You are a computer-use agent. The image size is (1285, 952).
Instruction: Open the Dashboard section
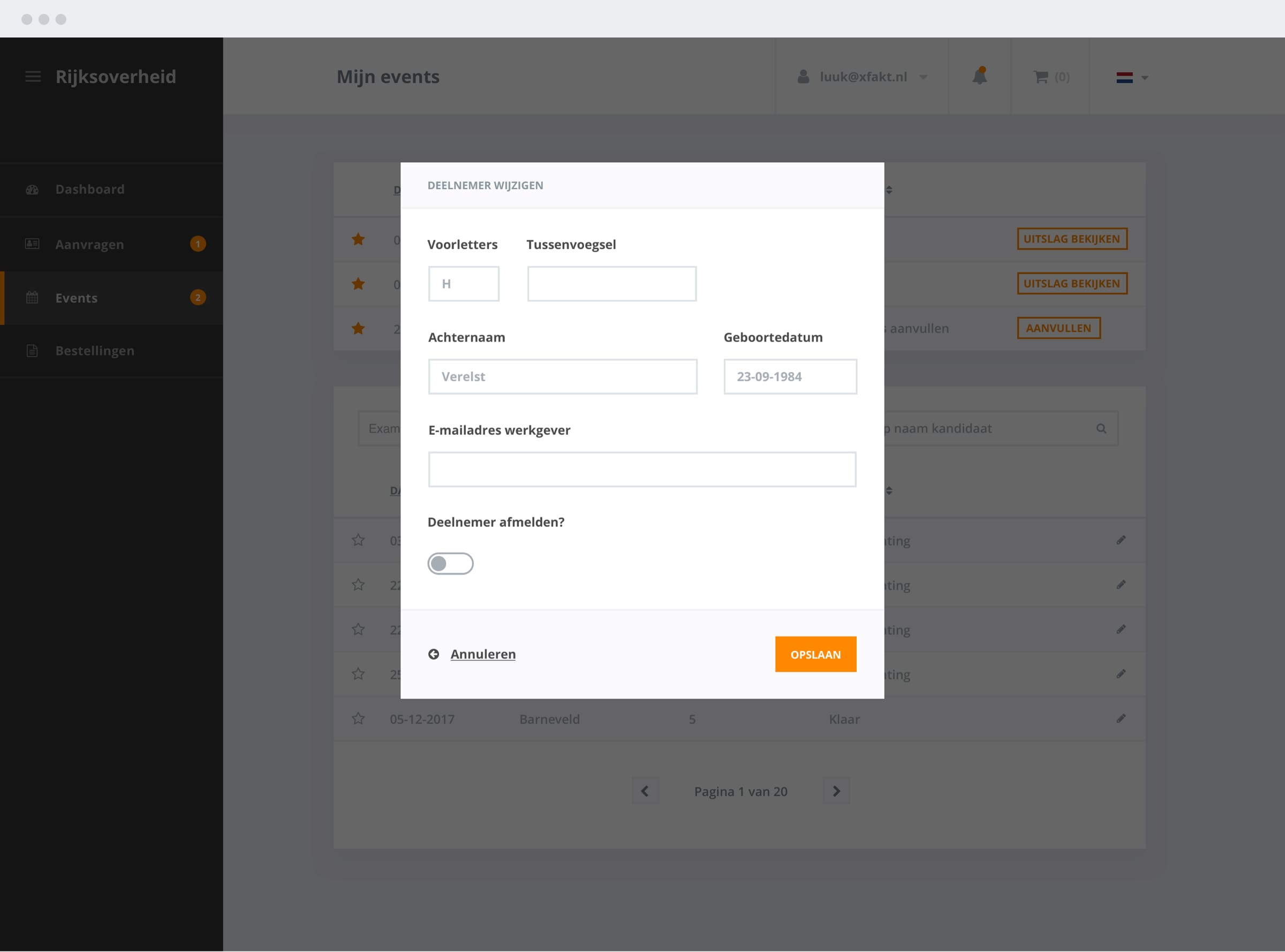coord(89,189)
